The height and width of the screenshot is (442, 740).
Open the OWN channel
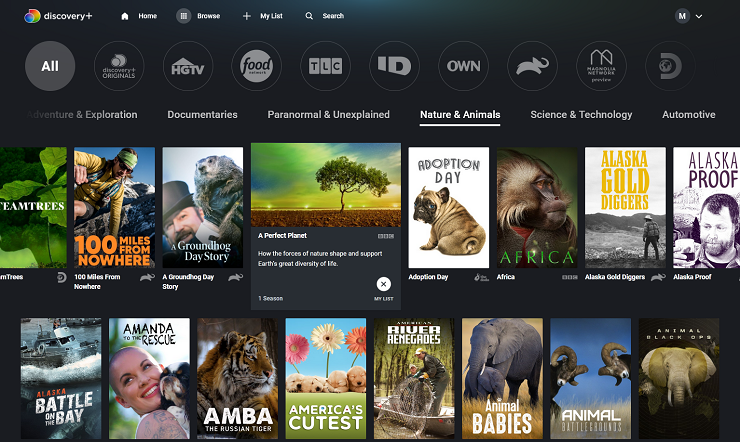pyautogui.click(x=464, y=66)
